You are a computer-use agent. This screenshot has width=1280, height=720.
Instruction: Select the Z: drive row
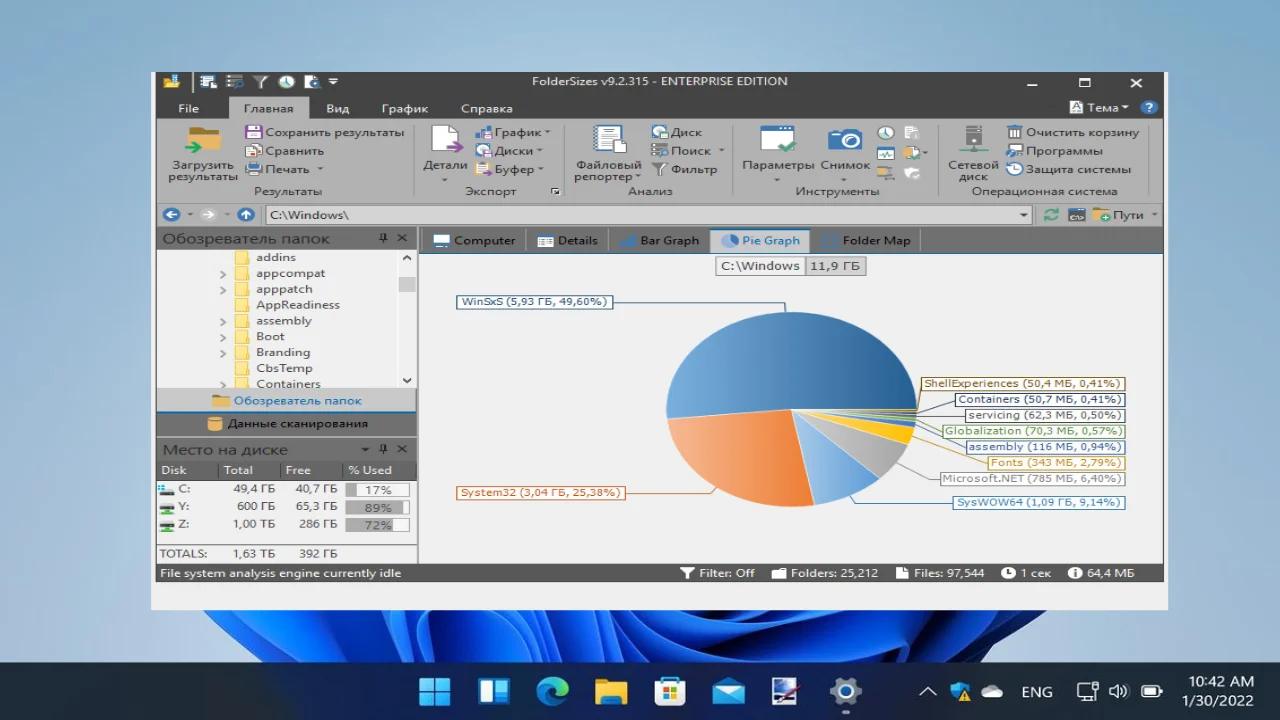tap(287, 524)
